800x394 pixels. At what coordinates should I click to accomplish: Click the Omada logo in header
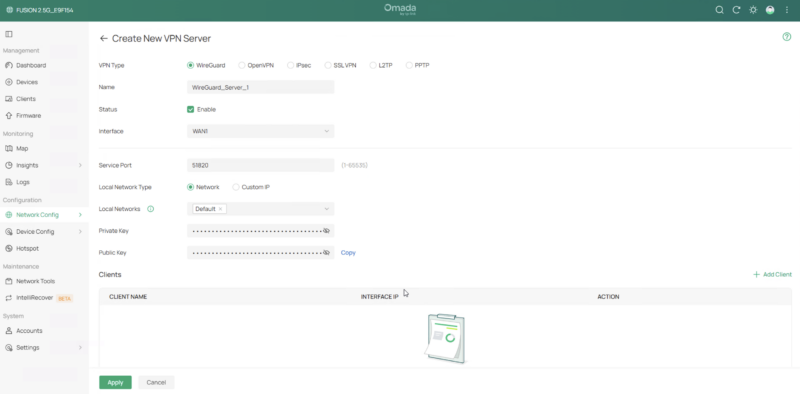(400, 9)
